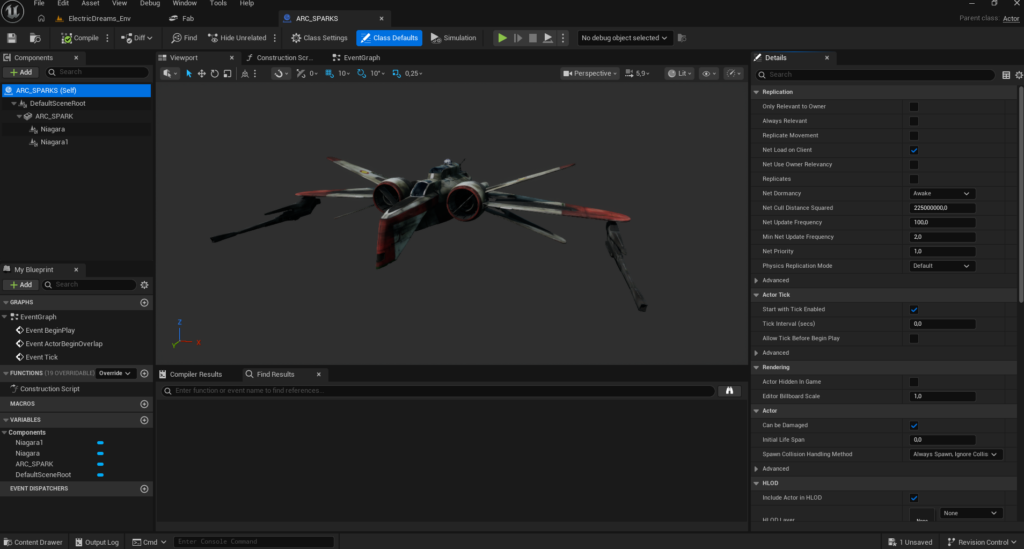Toggle Hide Unrelated nodes
The width and height of the screenshot is (1024, 549).
click(237, 38)
